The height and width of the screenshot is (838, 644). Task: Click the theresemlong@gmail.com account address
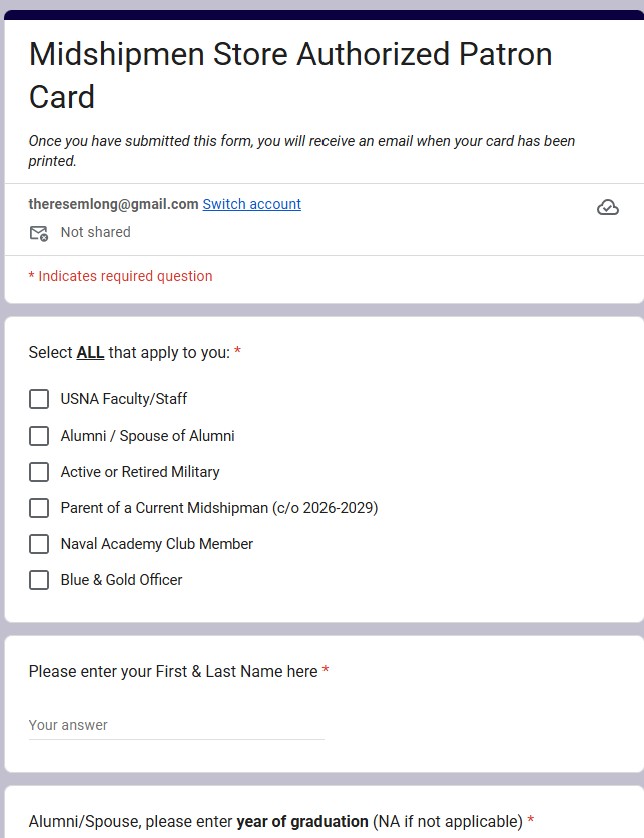pos(113,204)
